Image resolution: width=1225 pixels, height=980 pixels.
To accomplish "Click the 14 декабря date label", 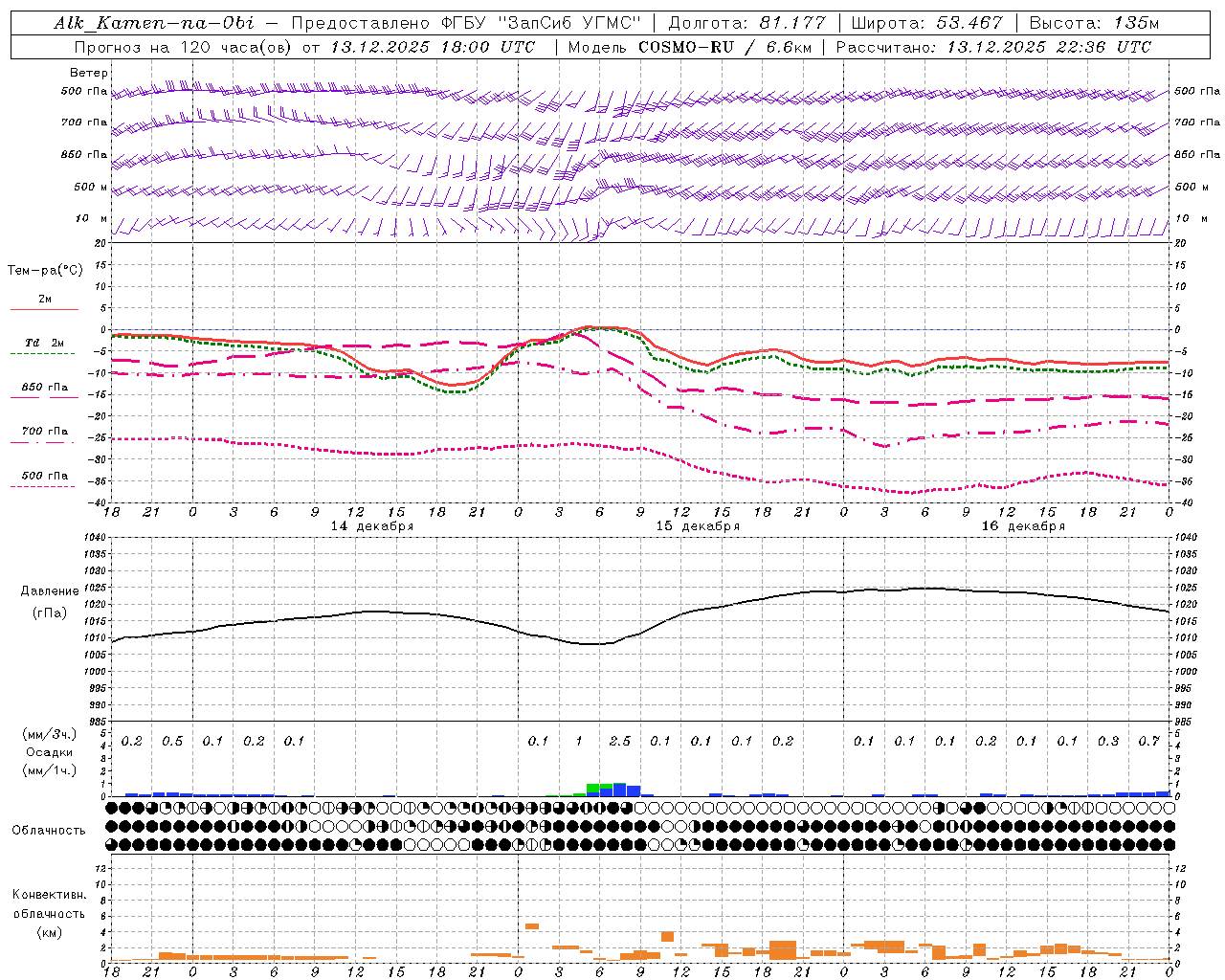I will (x=372, y=526).
